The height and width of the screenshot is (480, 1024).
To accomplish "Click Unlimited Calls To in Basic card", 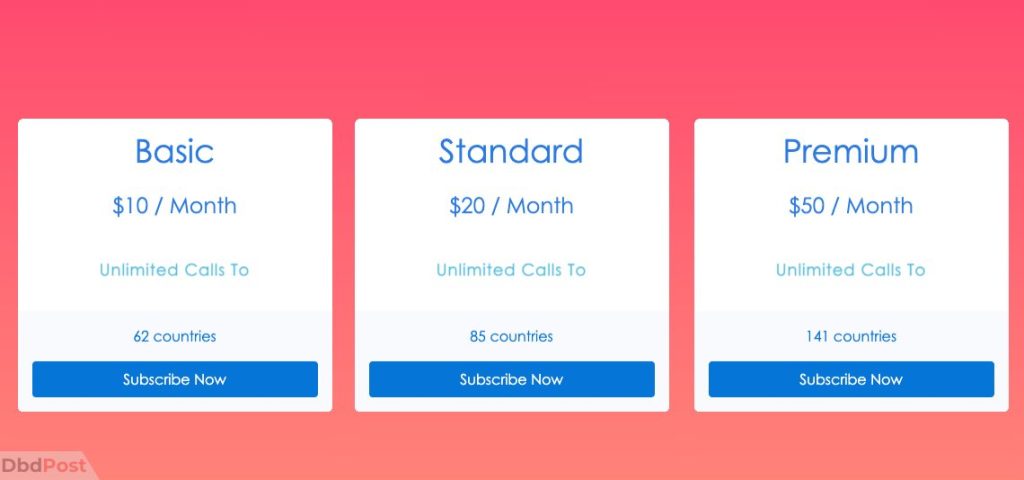I will coord(174,270).
